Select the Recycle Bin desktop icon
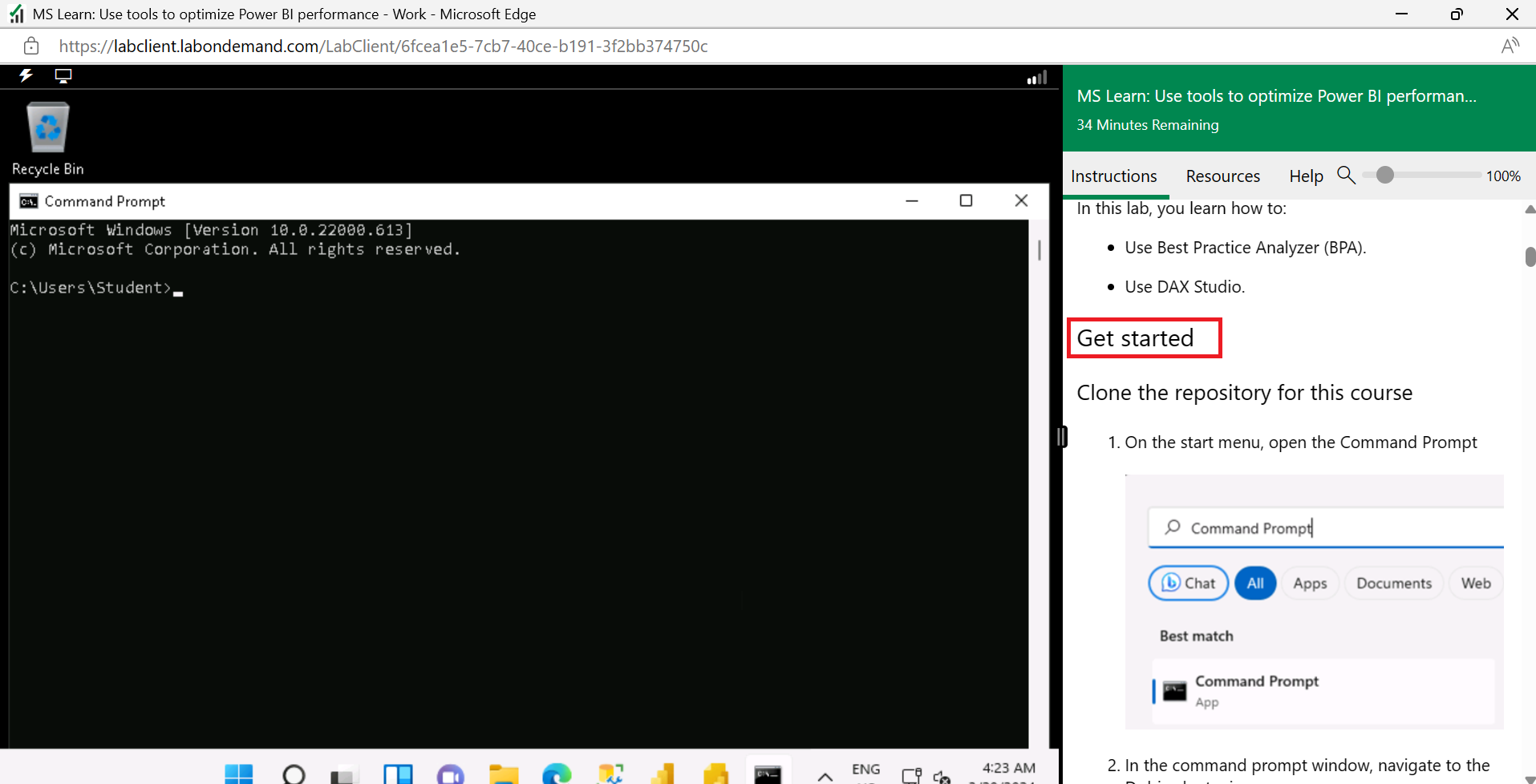This screenshot has height=784, width=1536. point(48,138)
